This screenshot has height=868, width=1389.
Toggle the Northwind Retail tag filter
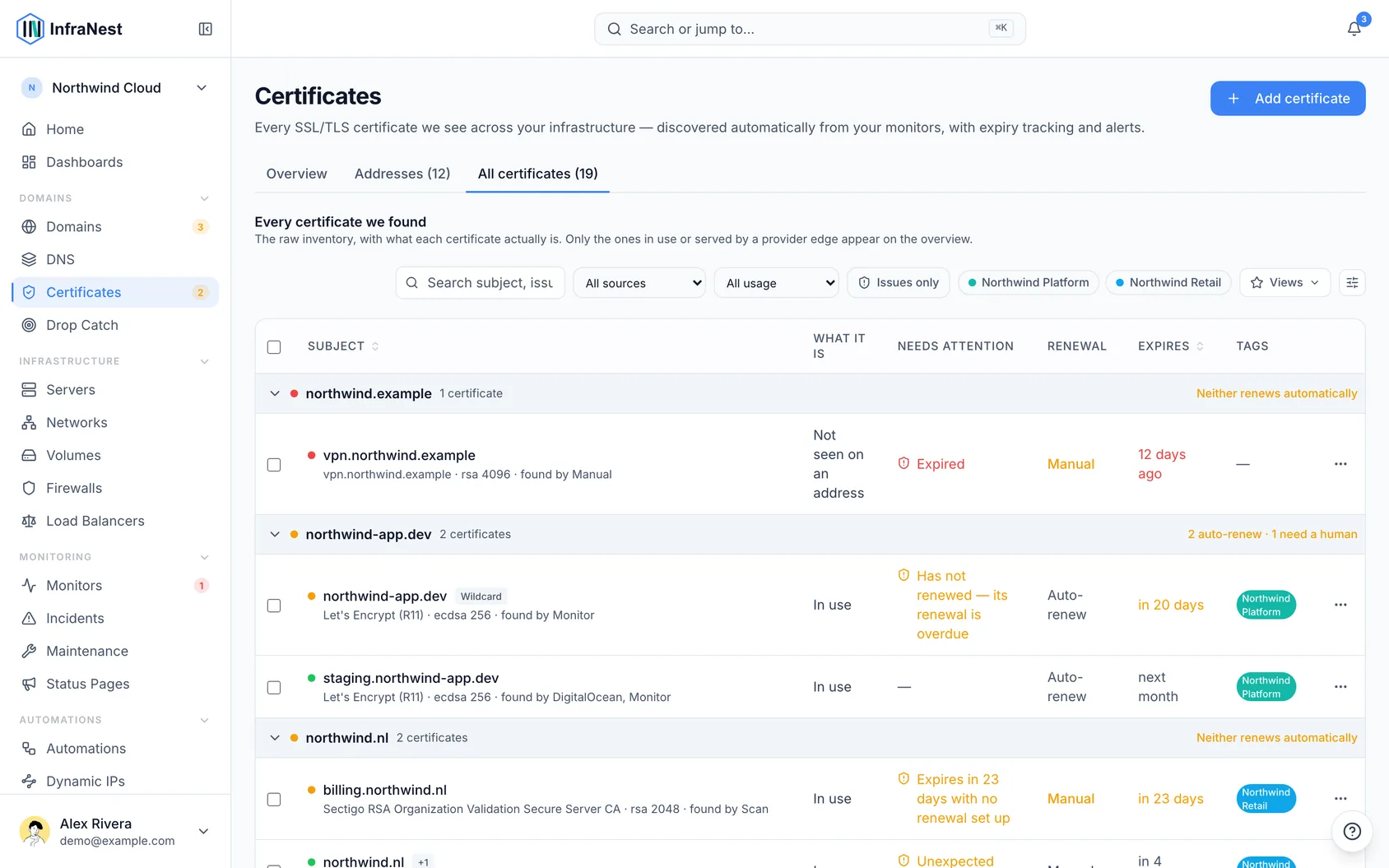pyautogui.click(x=1168, y=282)
